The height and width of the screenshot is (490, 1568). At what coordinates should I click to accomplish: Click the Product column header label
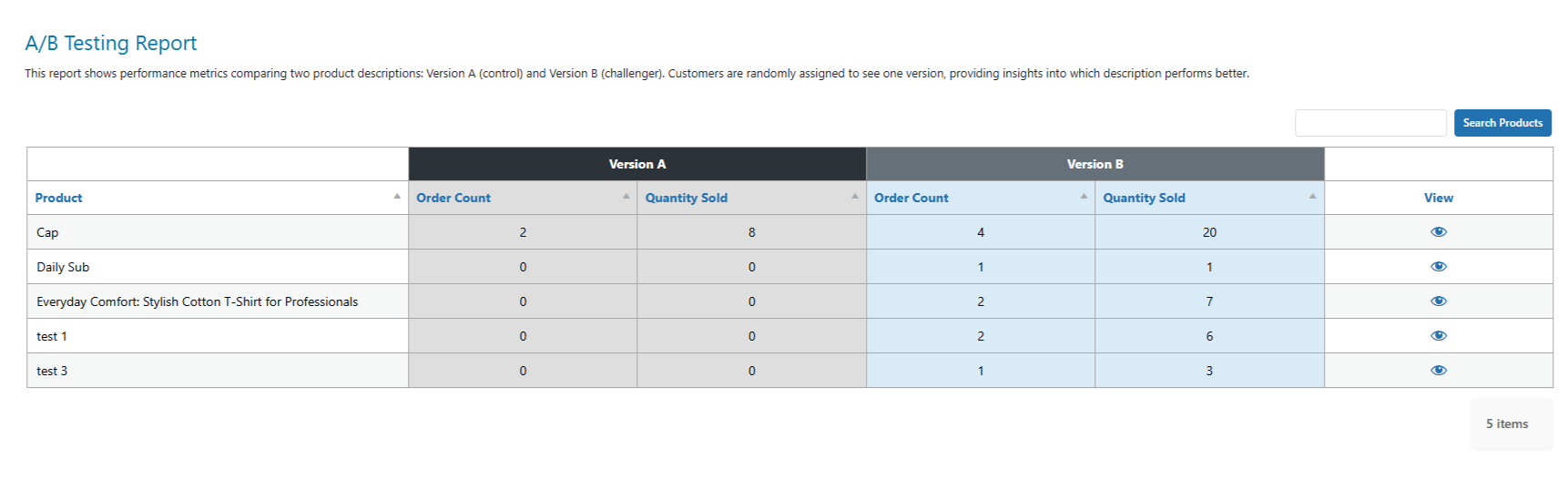point(58,198)
